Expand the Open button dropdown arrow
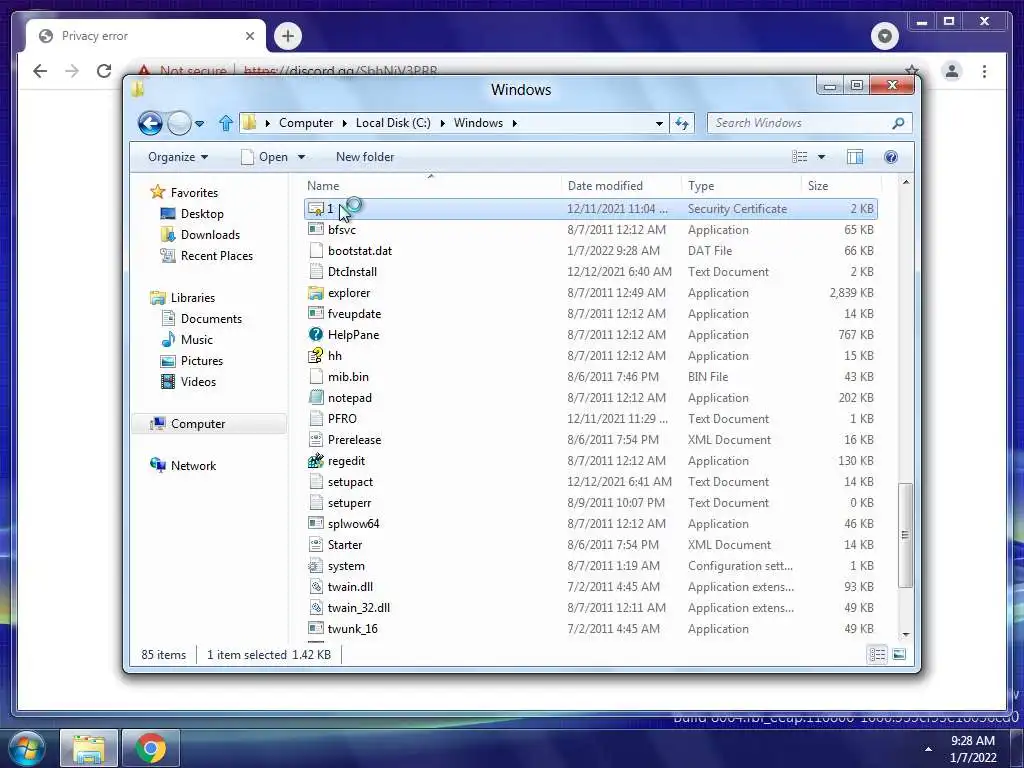The width and height of the screenshot is (1024, 768). (301, 157)
